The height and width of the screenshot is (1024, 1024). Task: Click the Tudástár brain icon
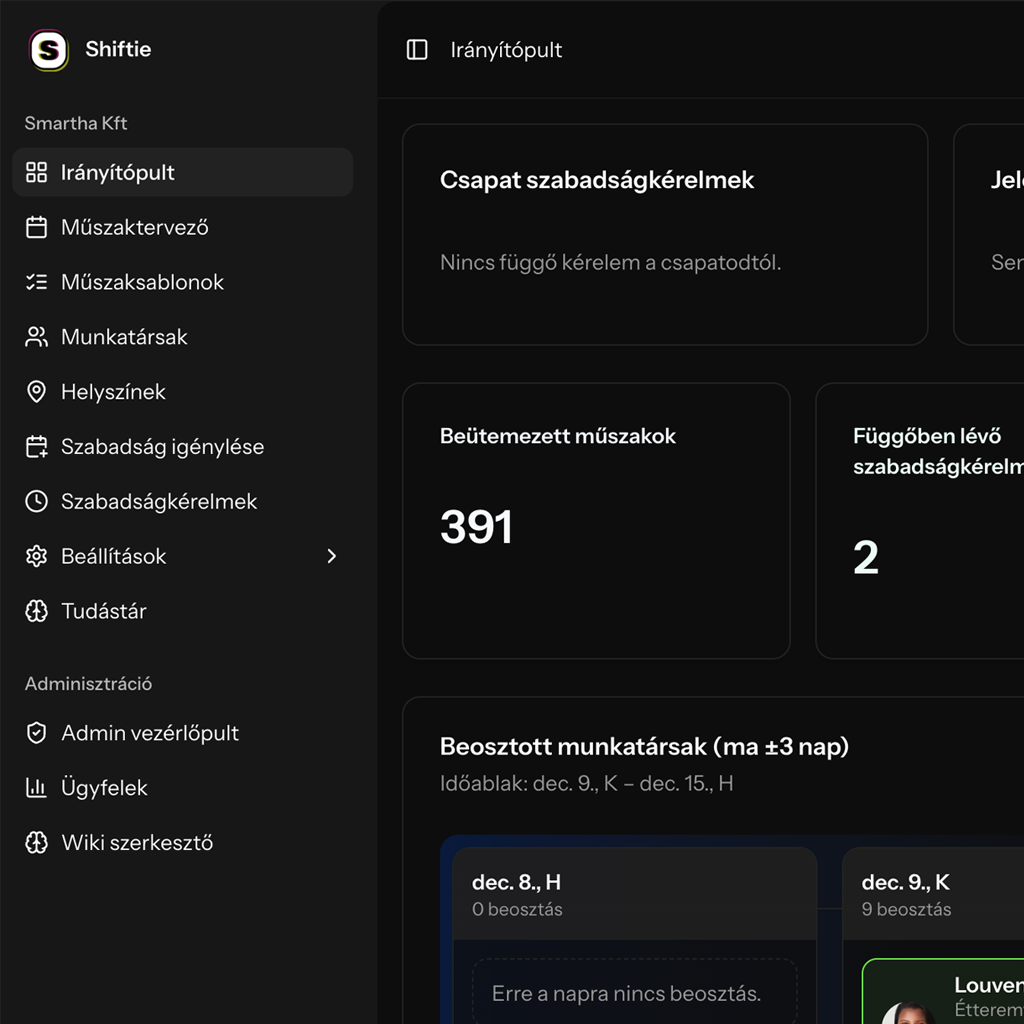point(37,611)
